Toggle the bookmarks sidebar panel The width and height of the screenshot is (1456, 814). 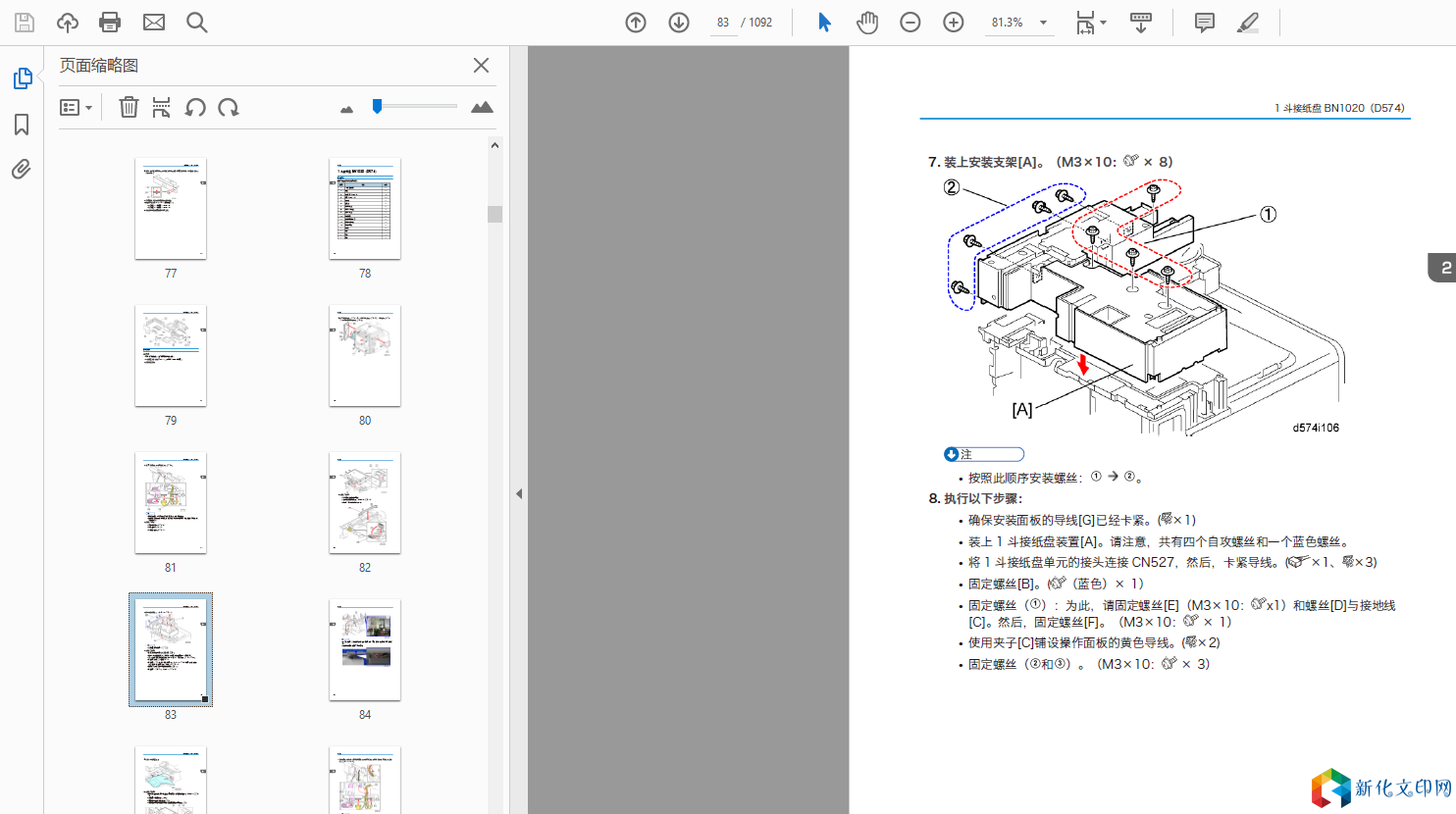pos(22,125)
